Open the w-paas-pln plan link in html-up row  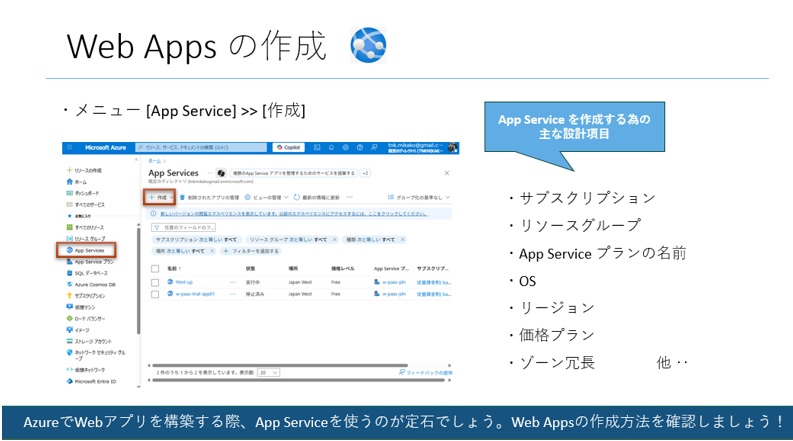pos(393,282)
